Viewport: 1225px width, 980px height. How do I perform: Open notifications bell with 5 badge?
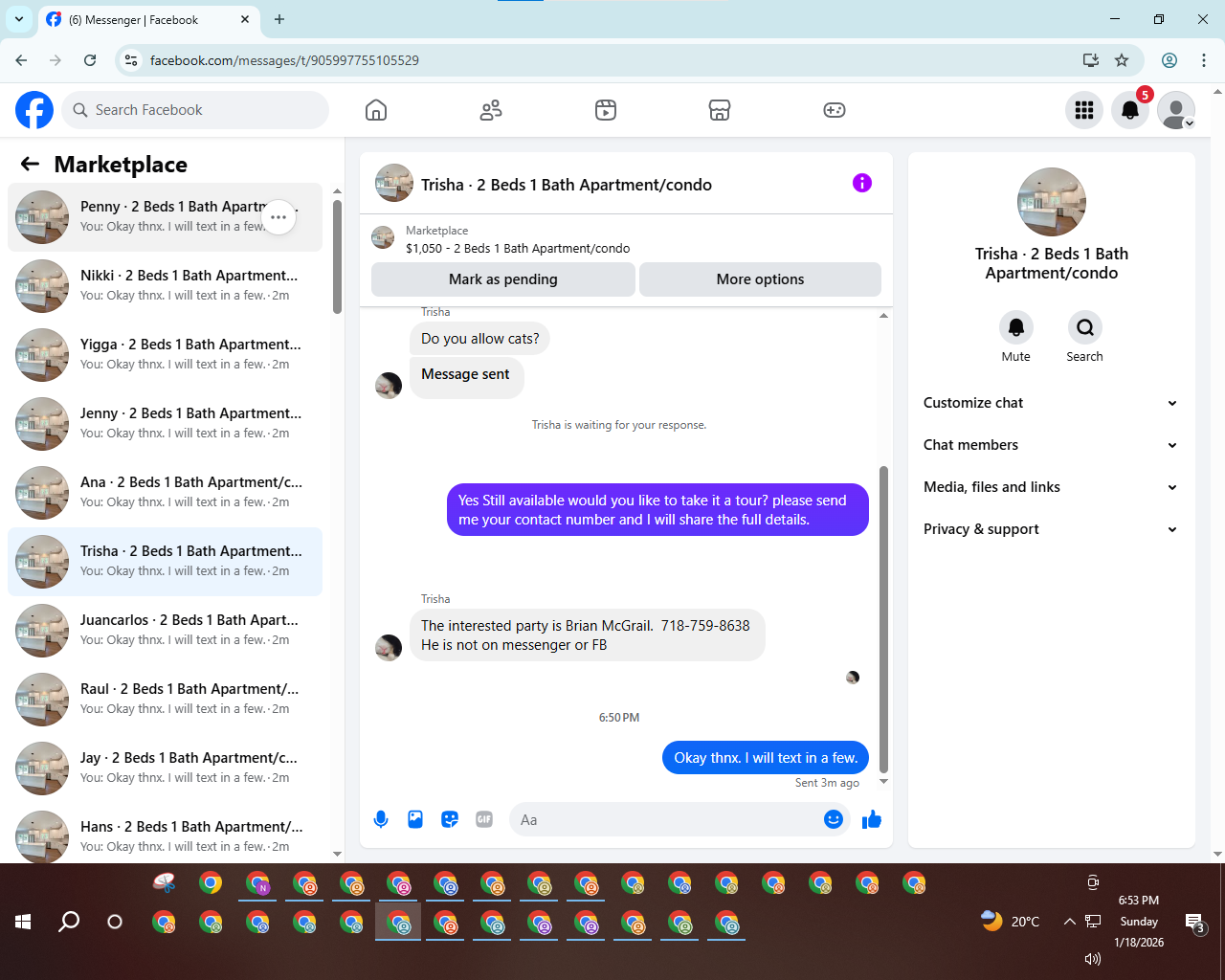[x=1130, y=110]
